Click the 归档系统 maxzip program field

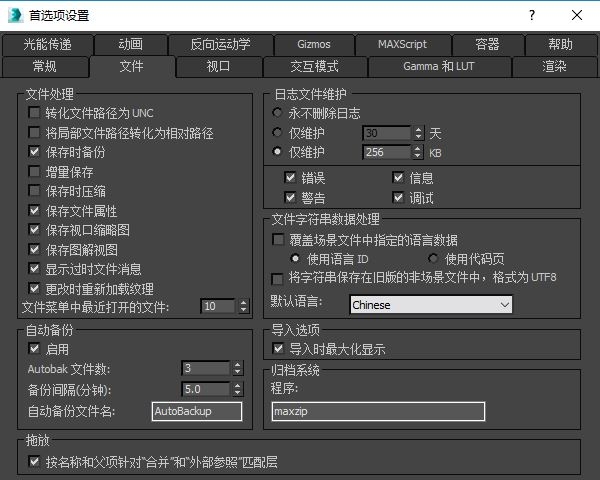point(378,411)
